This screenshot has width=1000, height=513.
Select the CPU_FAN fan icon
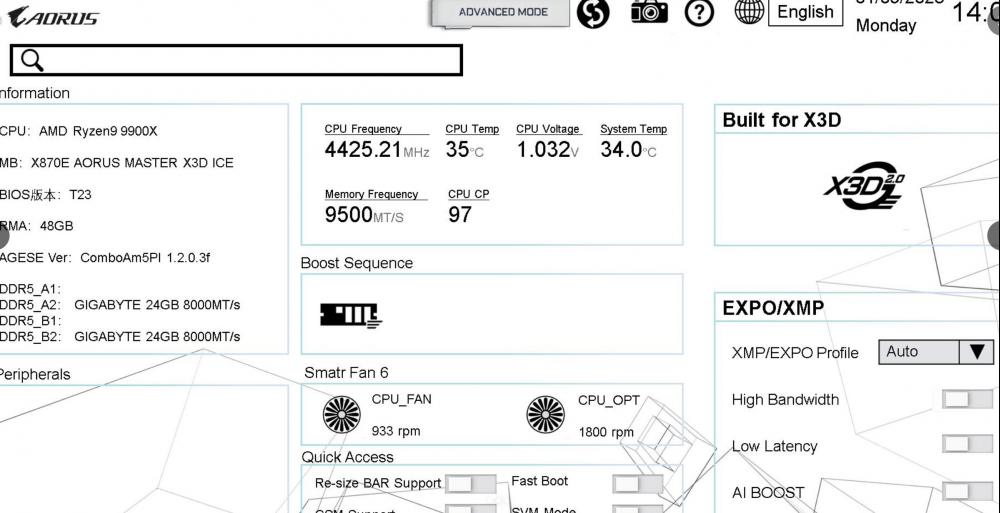342,414
